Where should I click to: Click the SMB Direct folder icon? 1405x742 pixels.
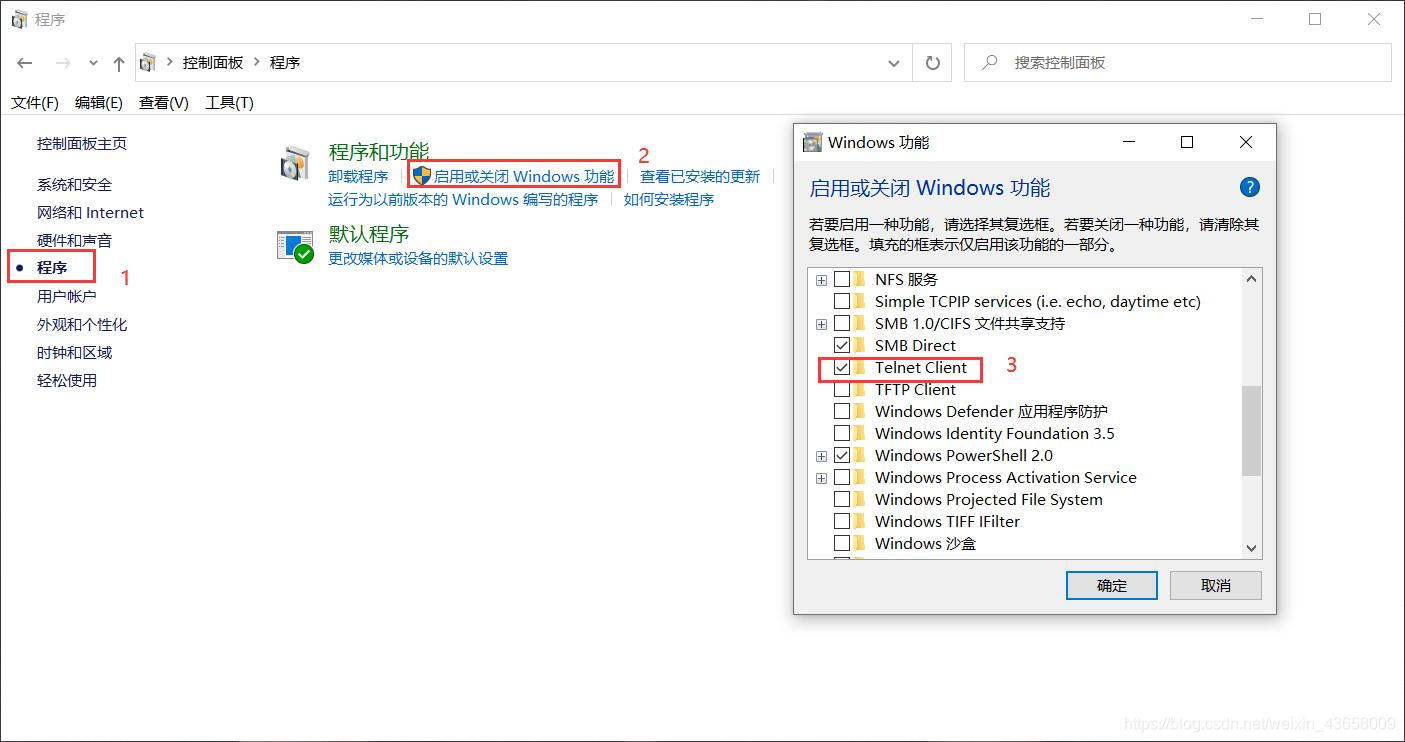coord(860,345)
